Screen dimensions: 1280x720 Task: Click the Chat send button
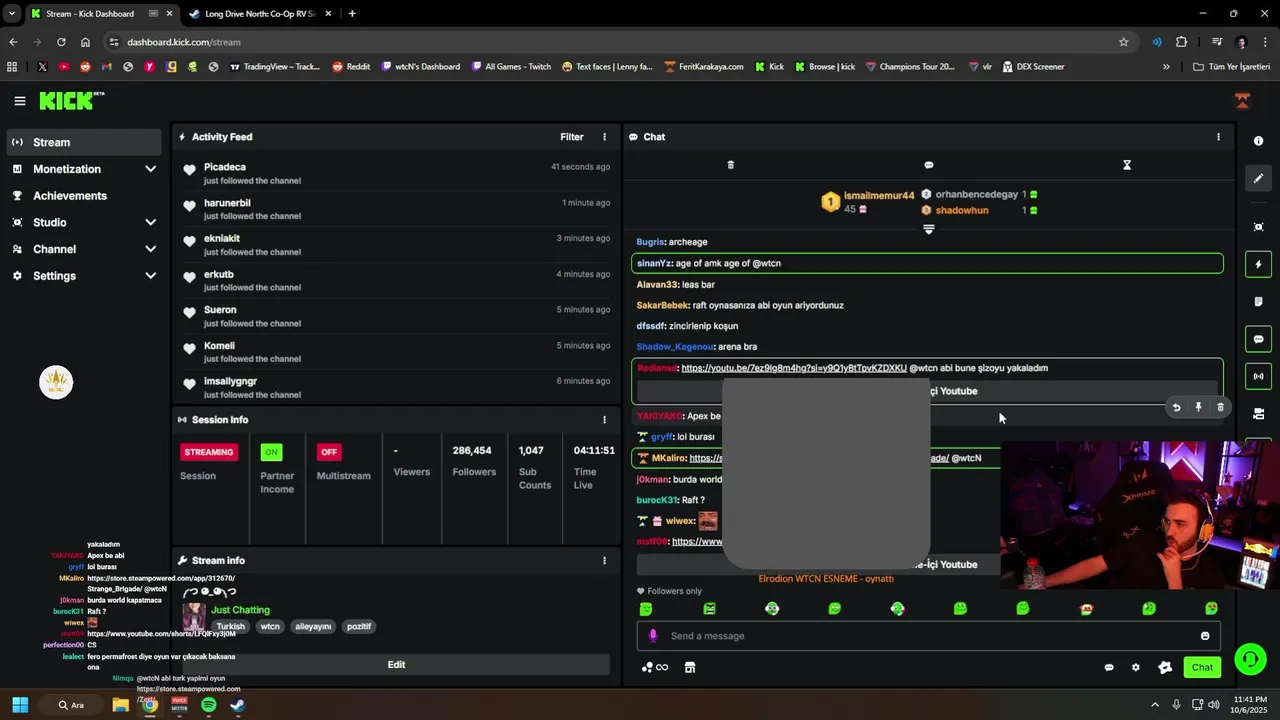pos(1202,667)
